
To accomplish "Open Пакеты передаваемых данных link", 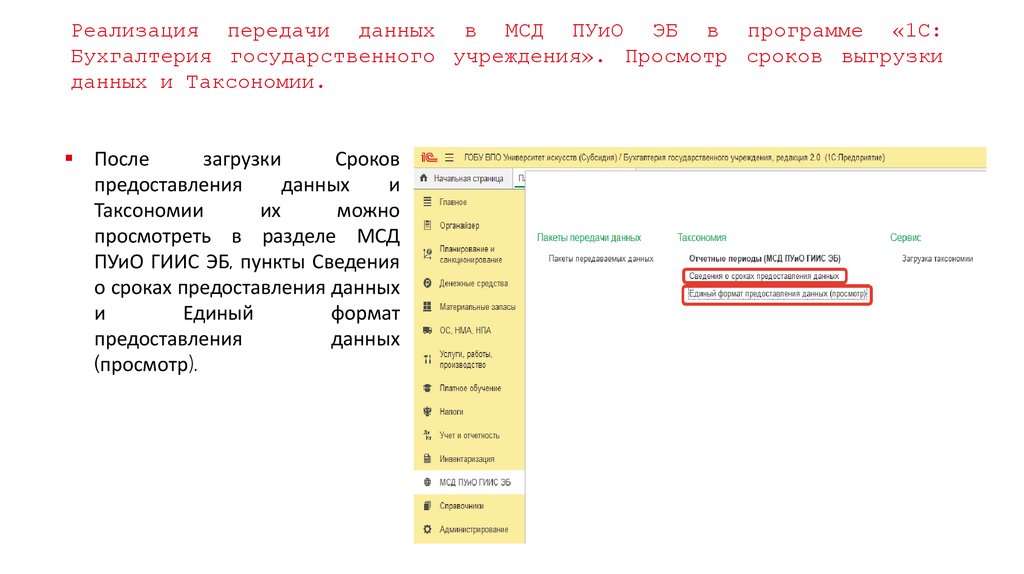I will click(601, 259).
